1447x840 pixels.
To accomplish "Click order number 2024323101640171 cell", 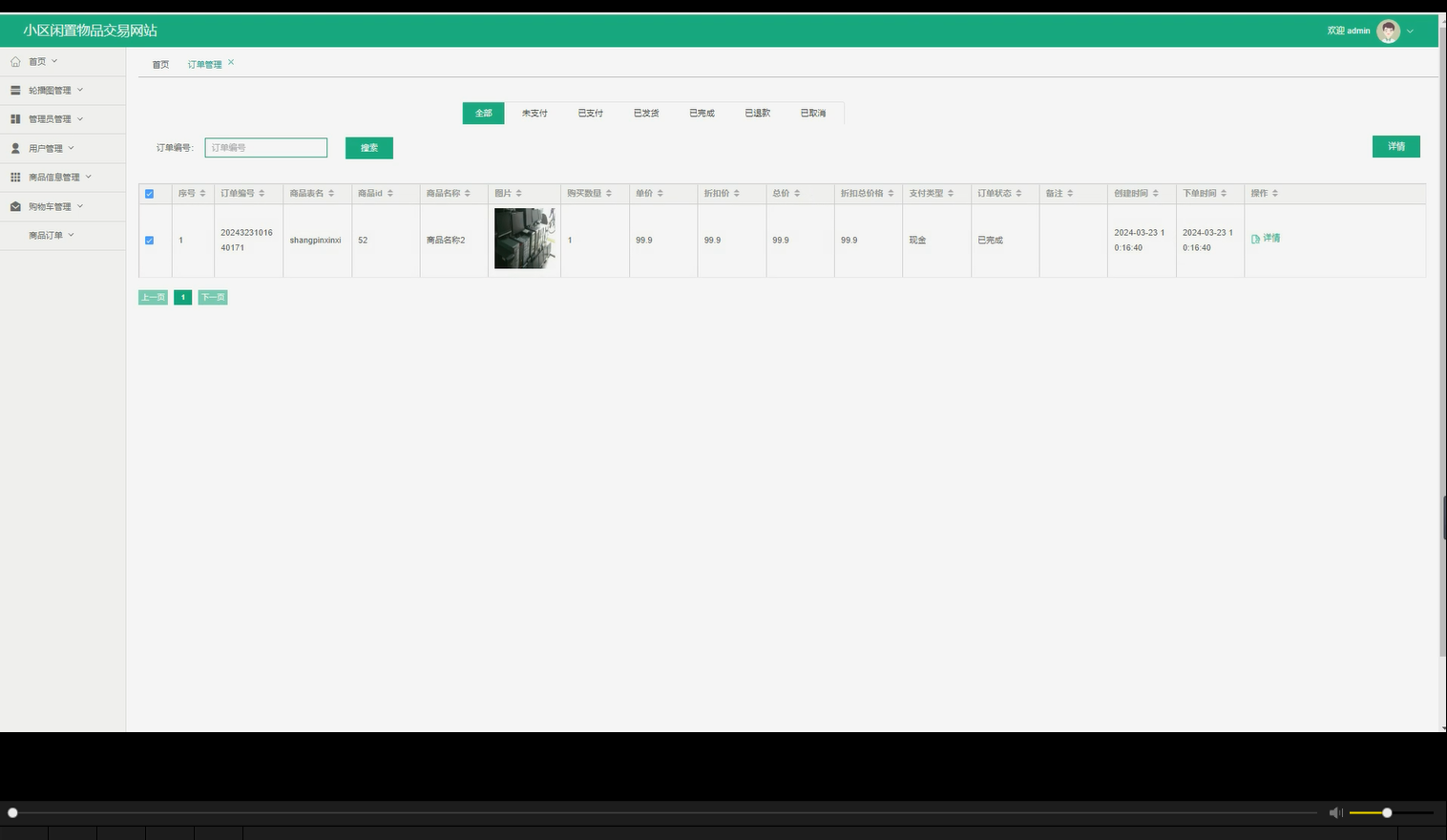I will pyautogui.click(x=247, y=241).
